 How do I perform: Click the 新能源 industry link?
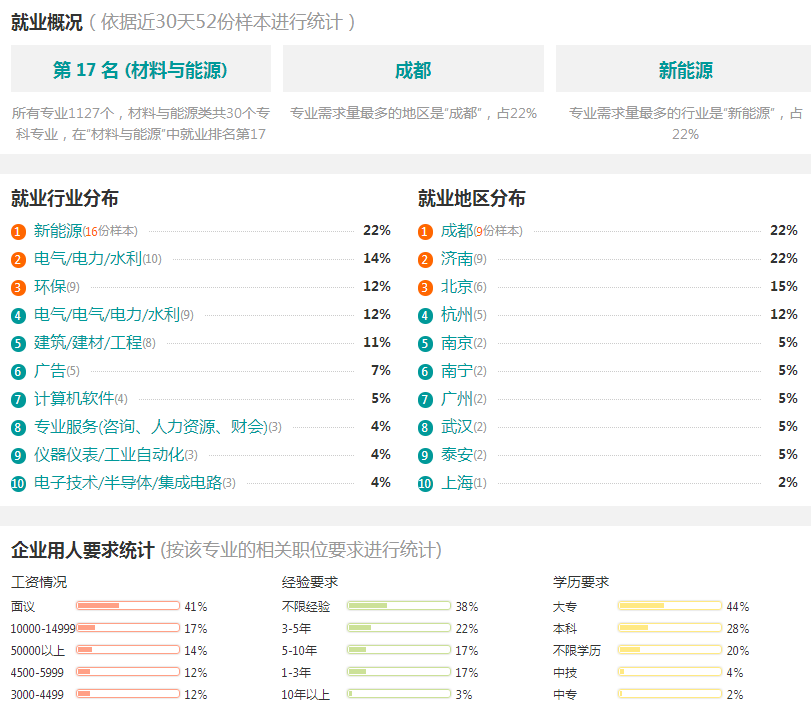point(58,231)
